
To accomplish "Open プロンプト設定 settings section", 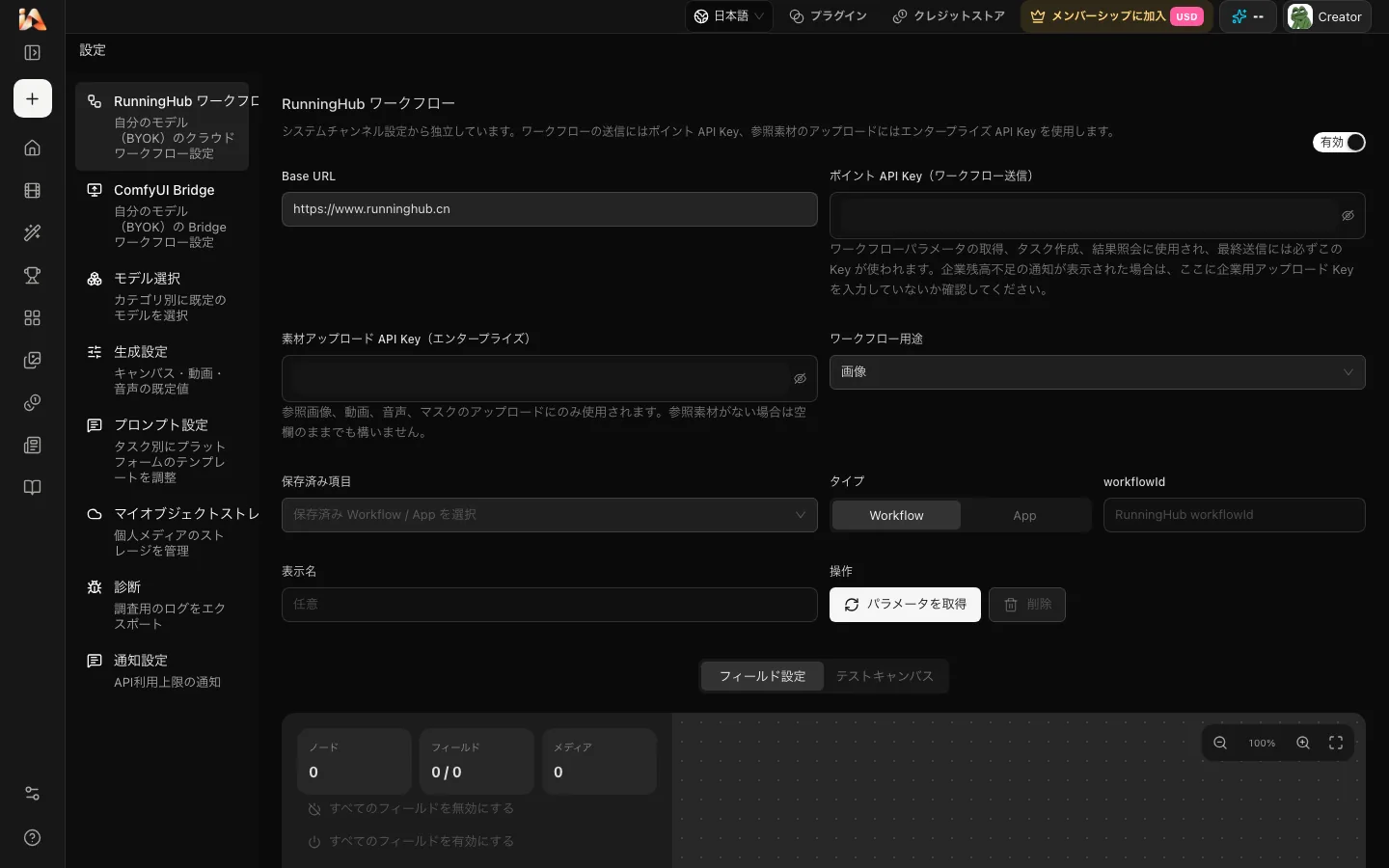I will [162, 450].
